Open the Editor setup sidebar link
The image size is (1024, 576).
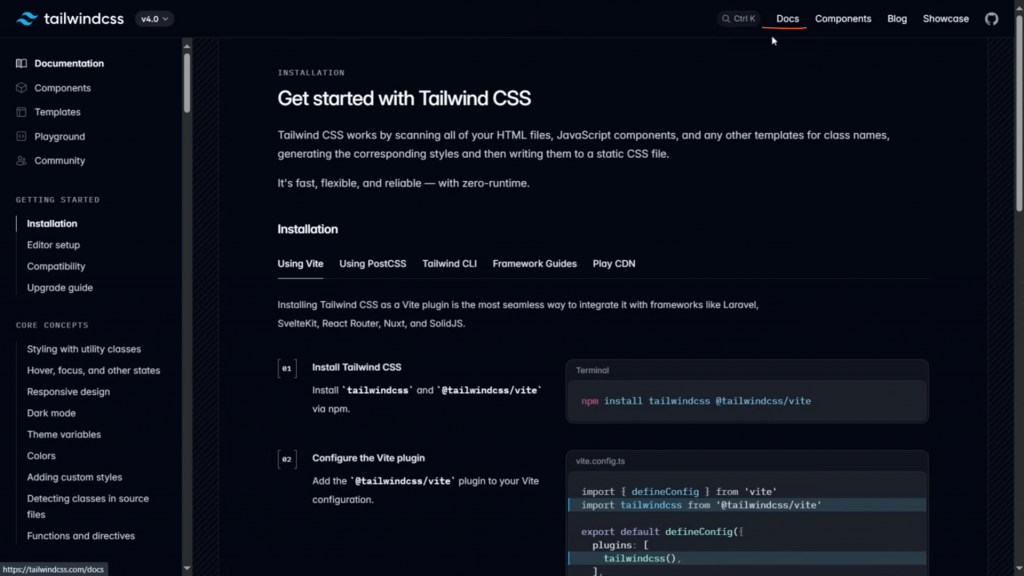(x=53, y=245)
